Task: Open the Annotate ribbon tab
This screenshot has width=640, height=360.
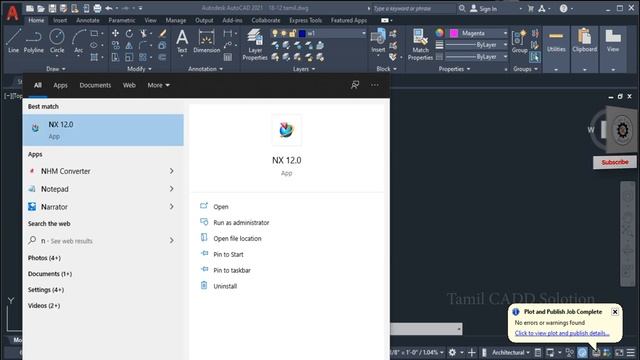Action: [88, 20]
